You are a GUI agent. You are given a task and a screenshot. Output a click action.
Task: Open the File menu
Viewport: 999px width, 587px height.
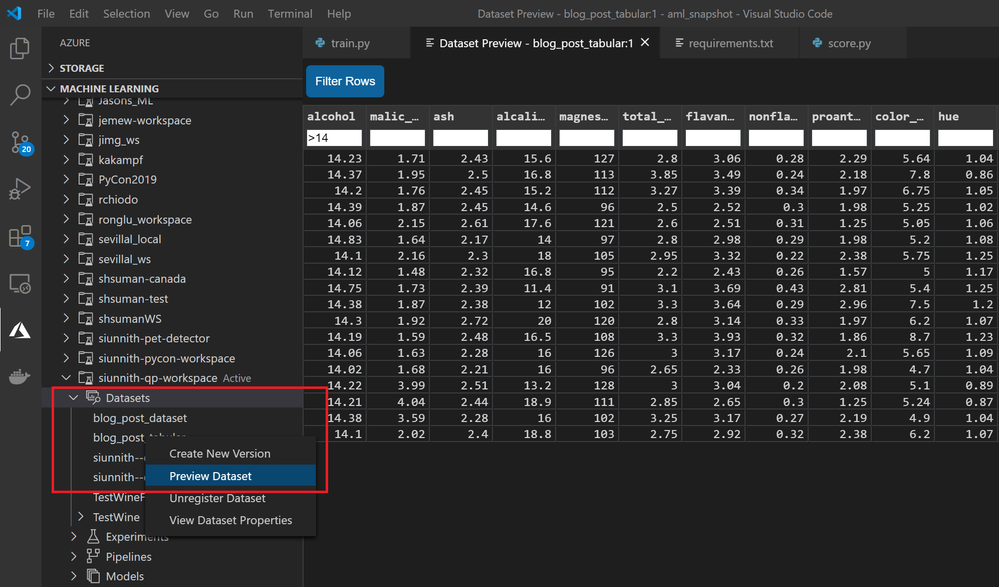pos(46,13)
